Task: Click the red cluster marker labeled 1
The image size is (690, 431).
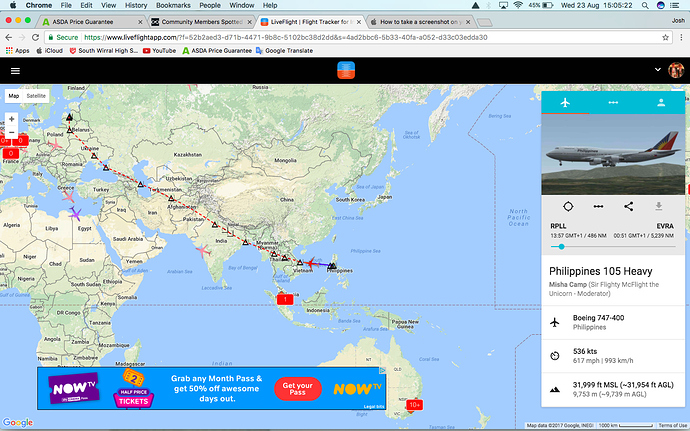Action: [x=285, y=299]
